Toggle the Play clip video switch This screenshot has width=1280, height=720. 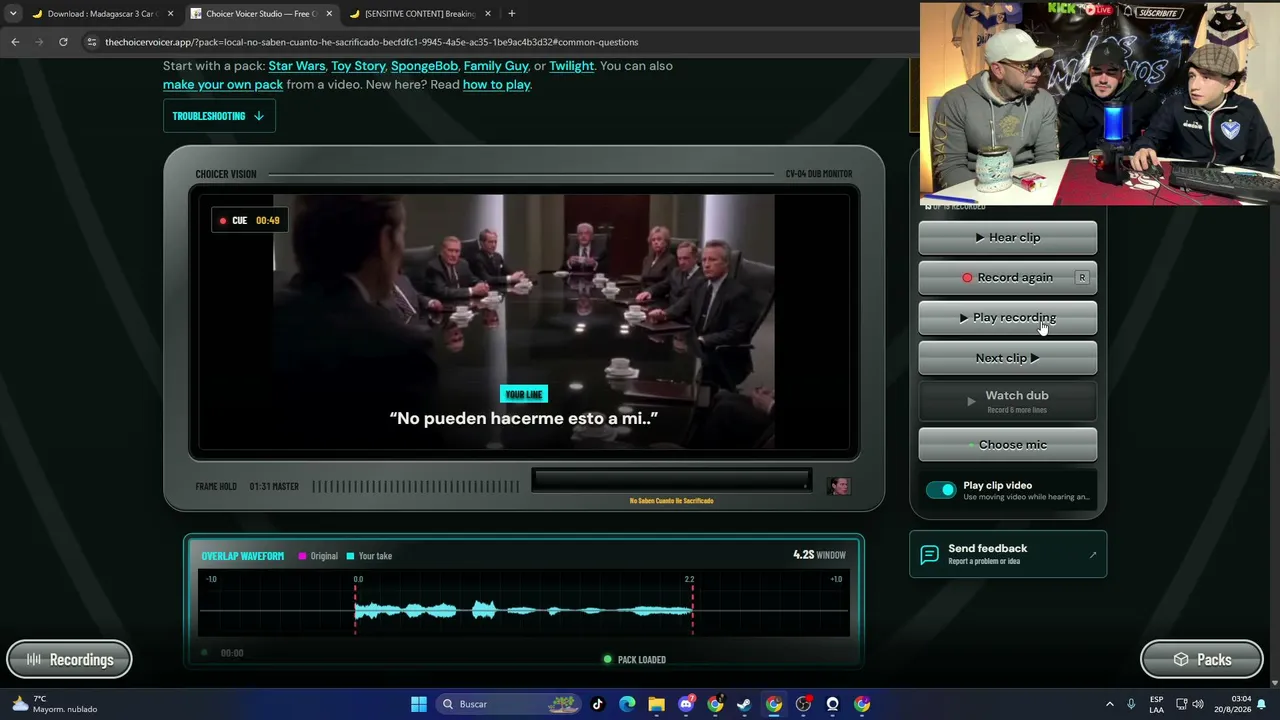pyautogui.click(x=941, y=490)
